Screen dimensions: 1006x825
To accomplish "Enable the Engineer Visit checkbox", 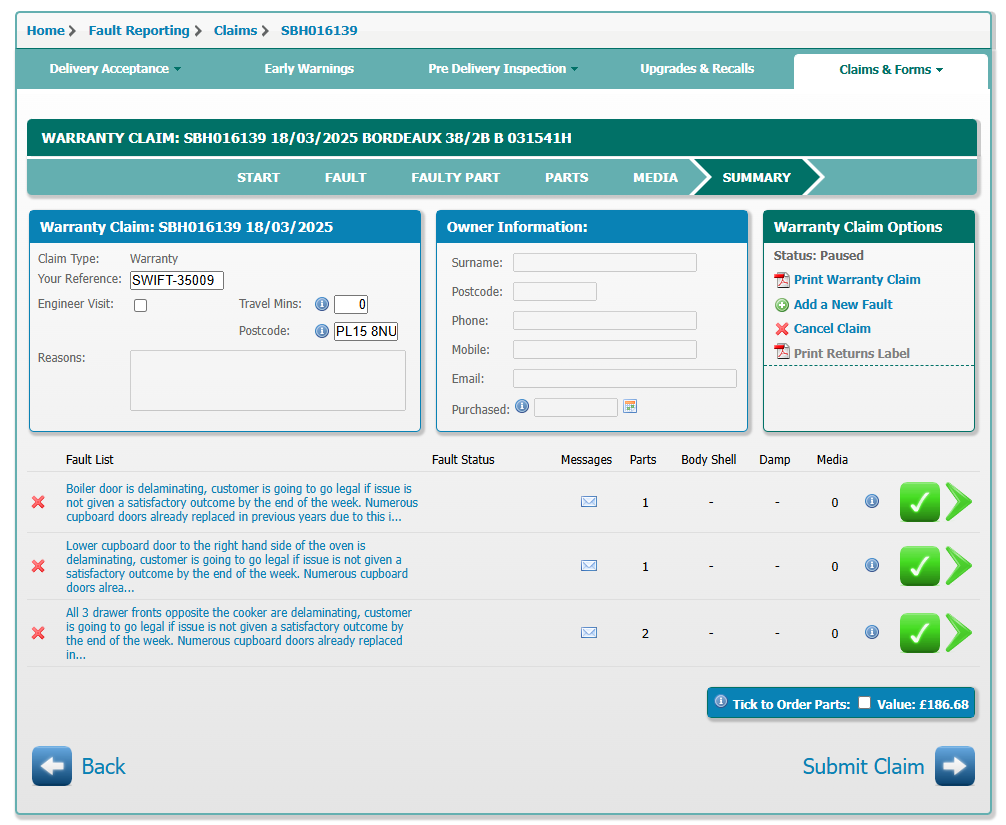I will [141, 305].
